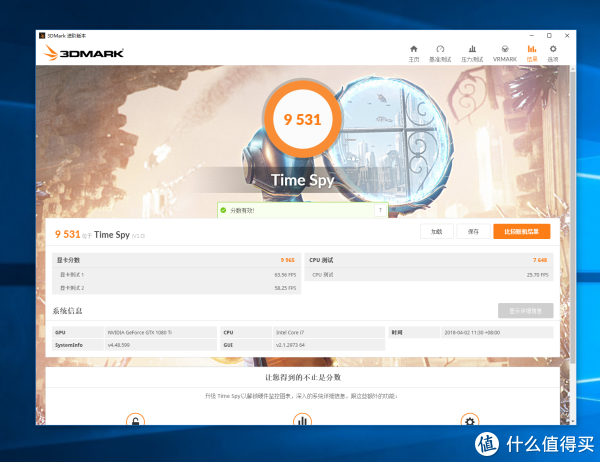Click the graphics score value 9 965
The height and width of the screenshot is (462, 600).
287,260
